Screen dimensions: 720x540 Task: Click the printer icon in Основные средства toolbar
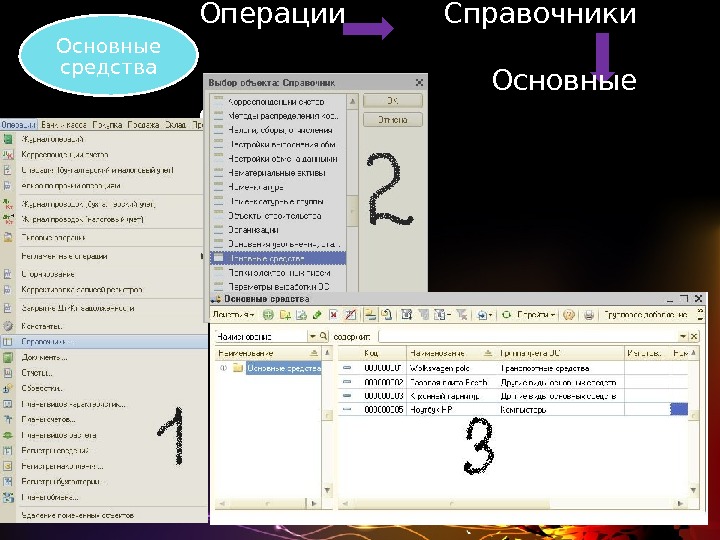tap(589, 315)
